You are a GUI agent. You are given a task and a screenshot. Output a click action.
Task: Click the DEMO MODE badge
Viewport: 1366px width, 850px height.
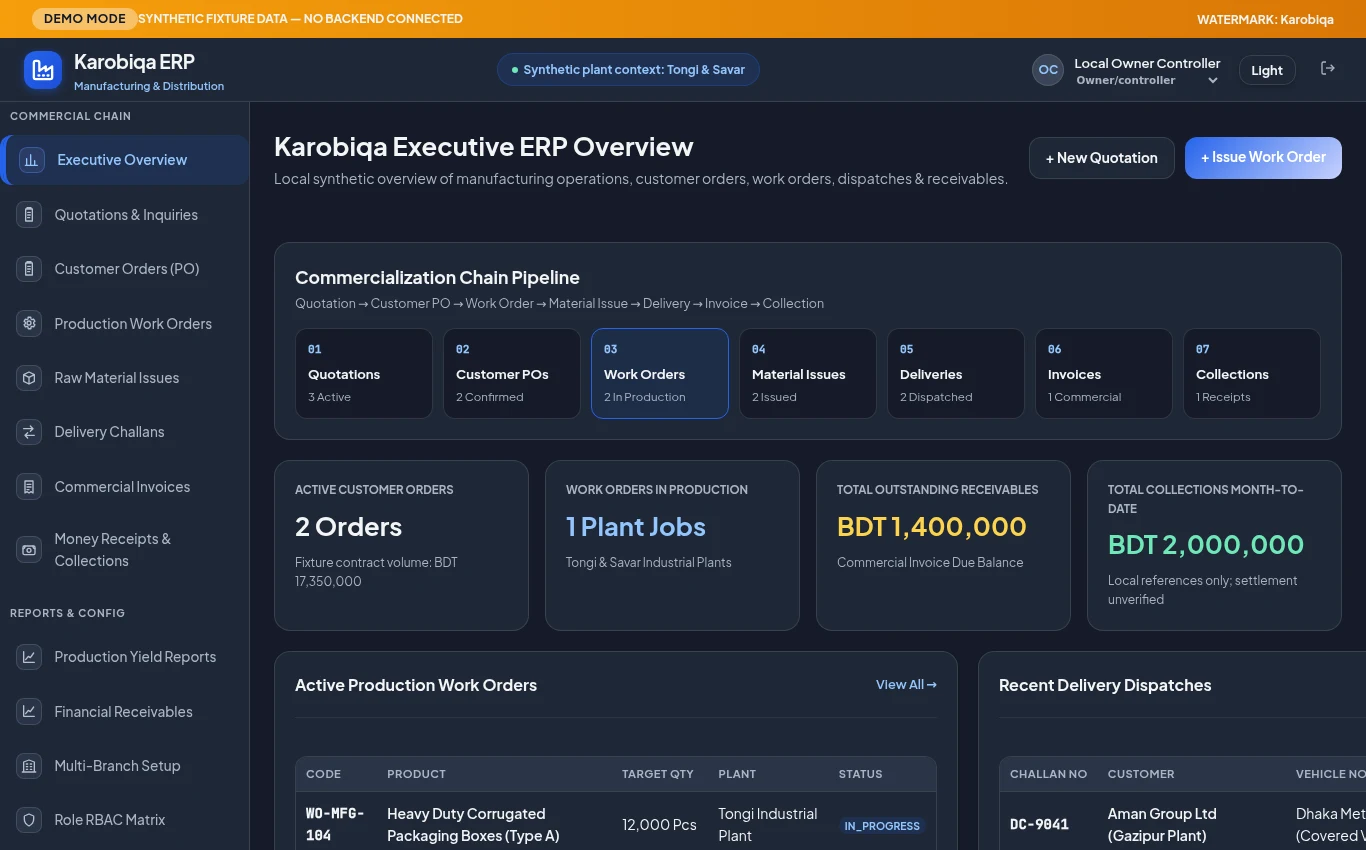[85, 18]
